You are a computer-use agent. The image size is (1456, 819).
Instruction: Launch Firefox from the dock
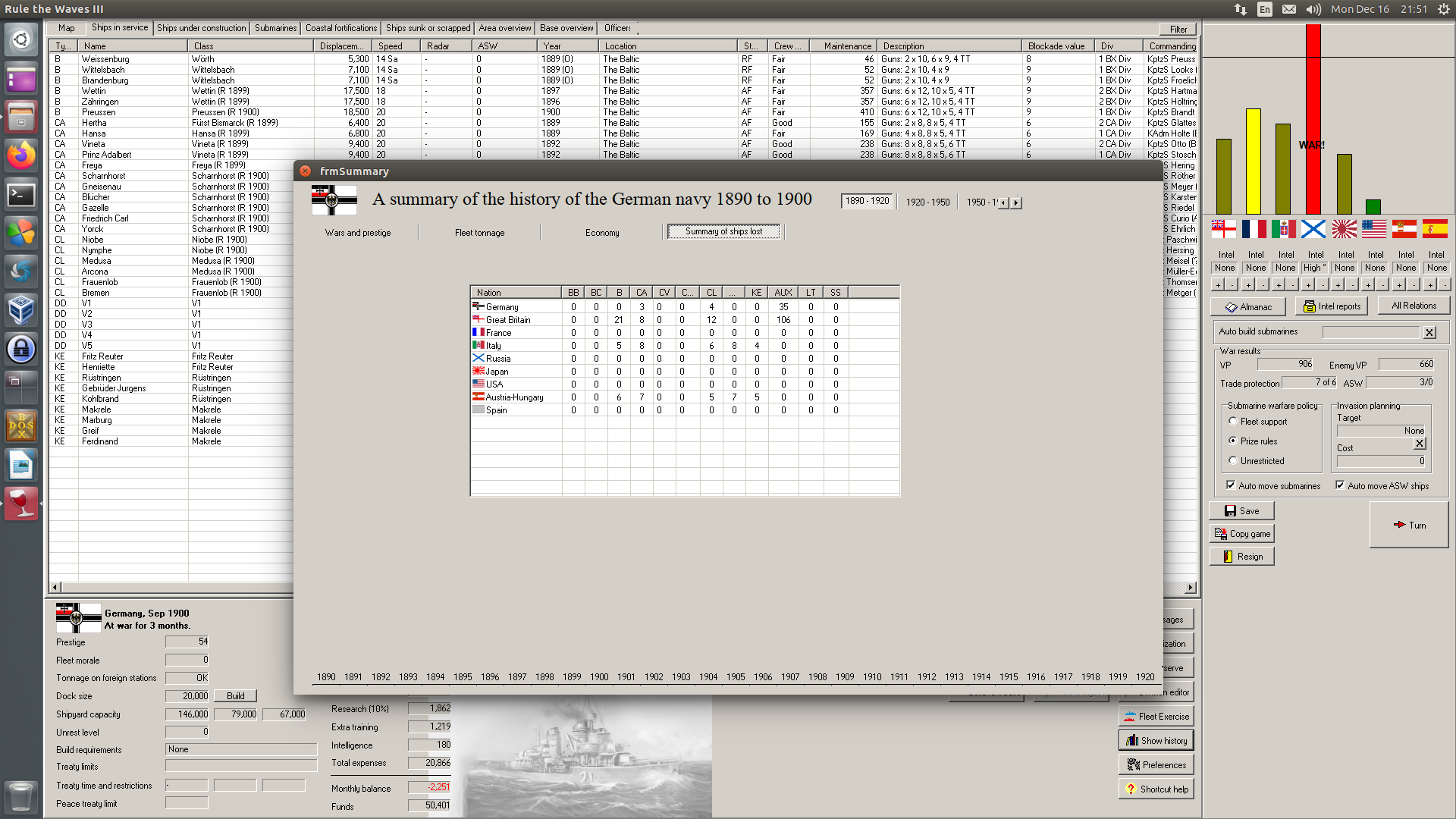[x=21, y=155]
